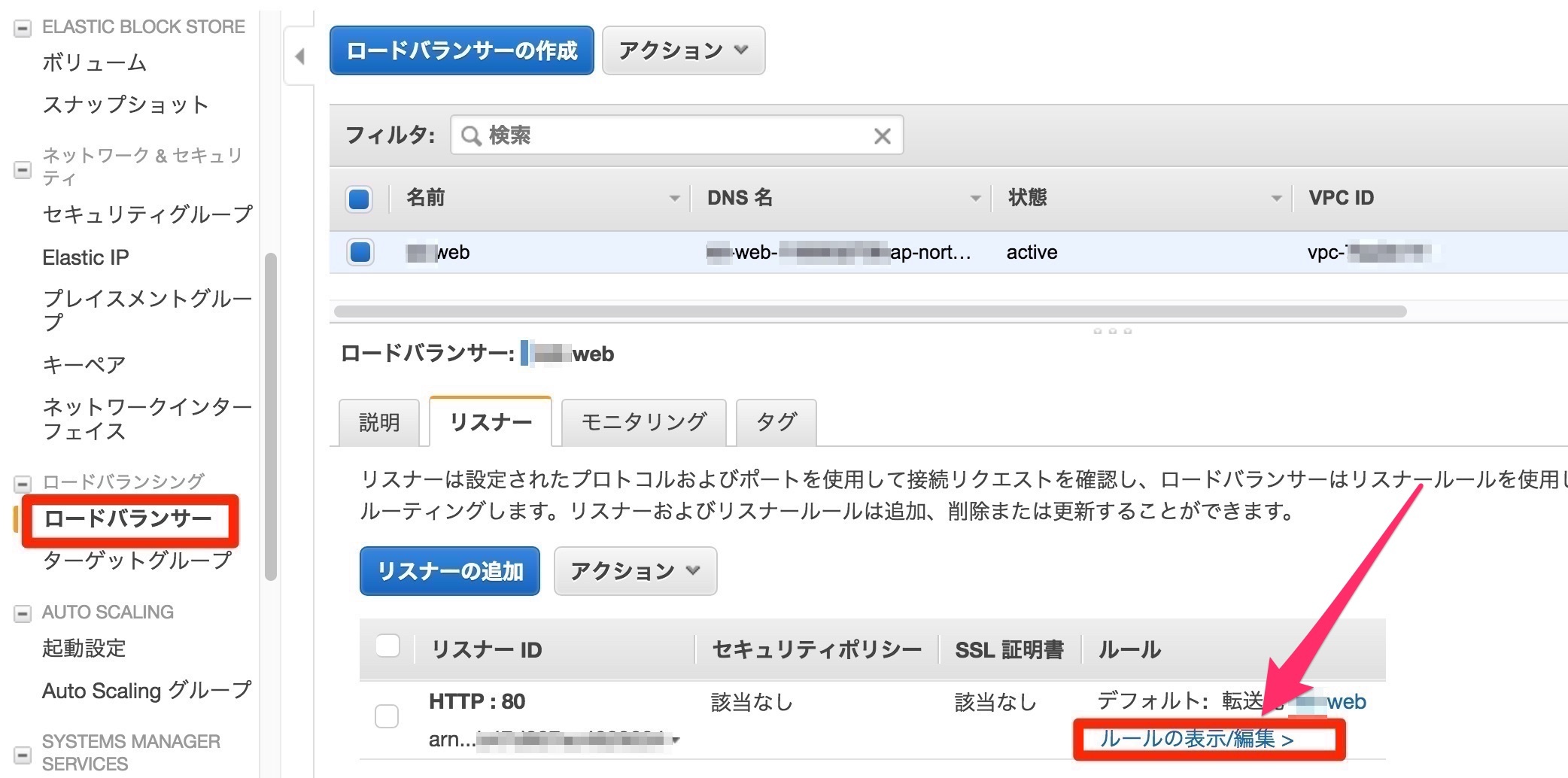Sort by the 名前 column arrow
Viewport: 1568px width, 778px height.
click(674, 199)
